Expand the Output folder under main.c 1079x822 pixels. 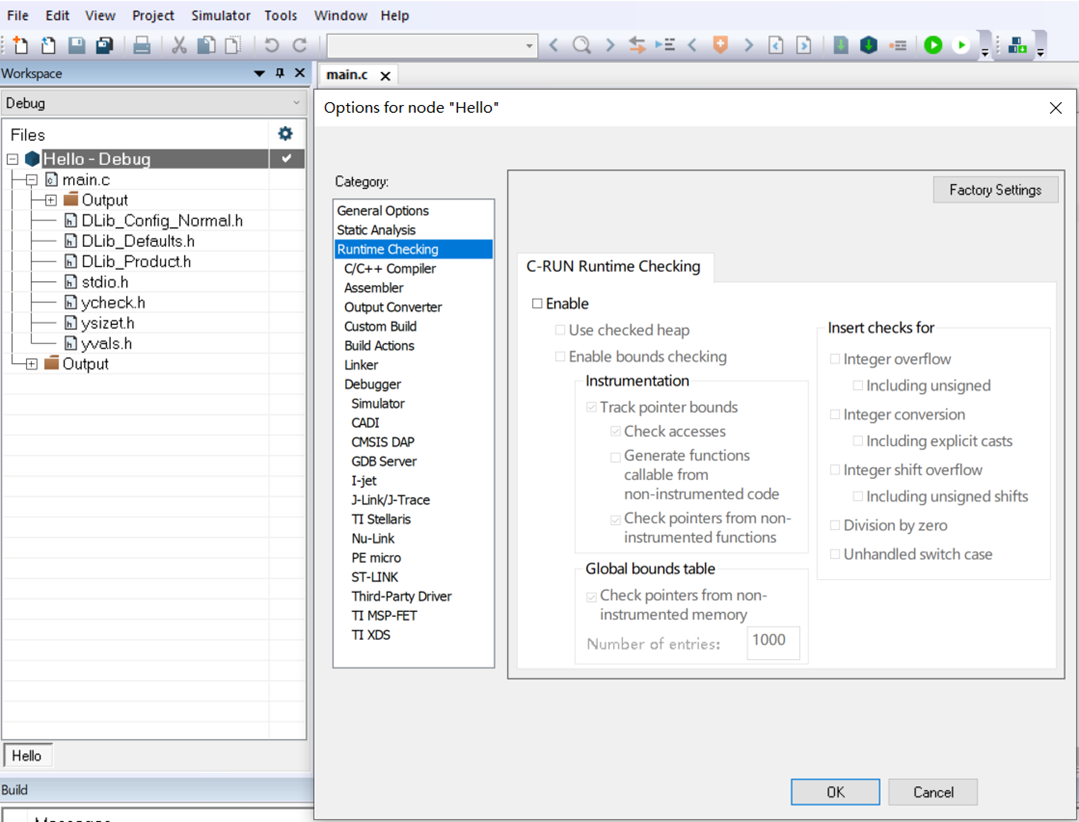51,200
